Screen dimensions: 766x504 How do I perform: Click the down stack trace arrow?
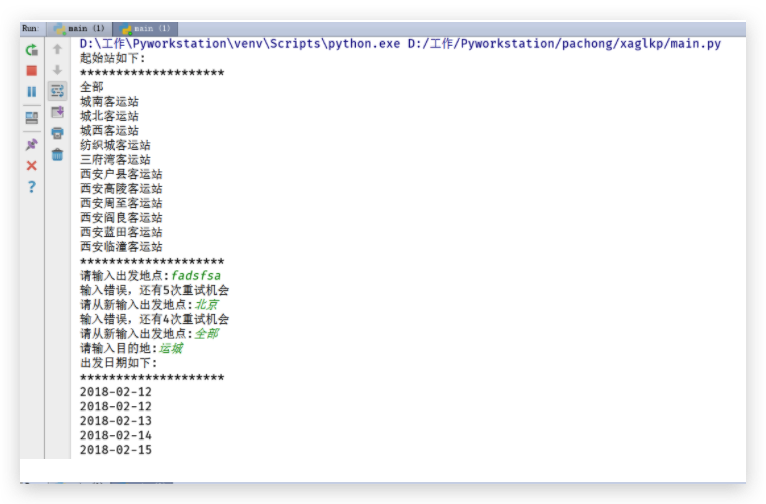pyautogui.click(x=57, y=70)
